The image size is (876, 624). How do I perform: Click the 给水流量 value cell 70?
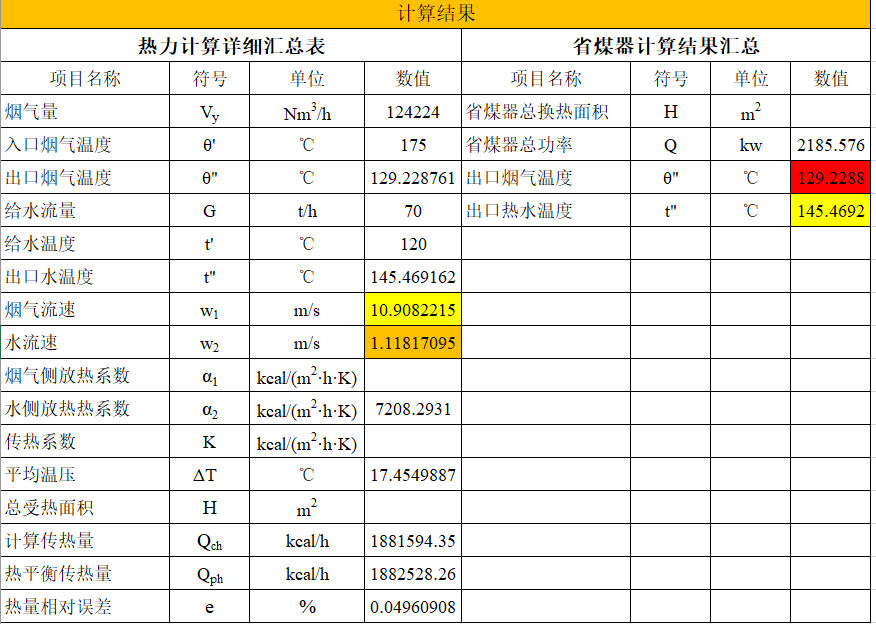tap(413, 211)
